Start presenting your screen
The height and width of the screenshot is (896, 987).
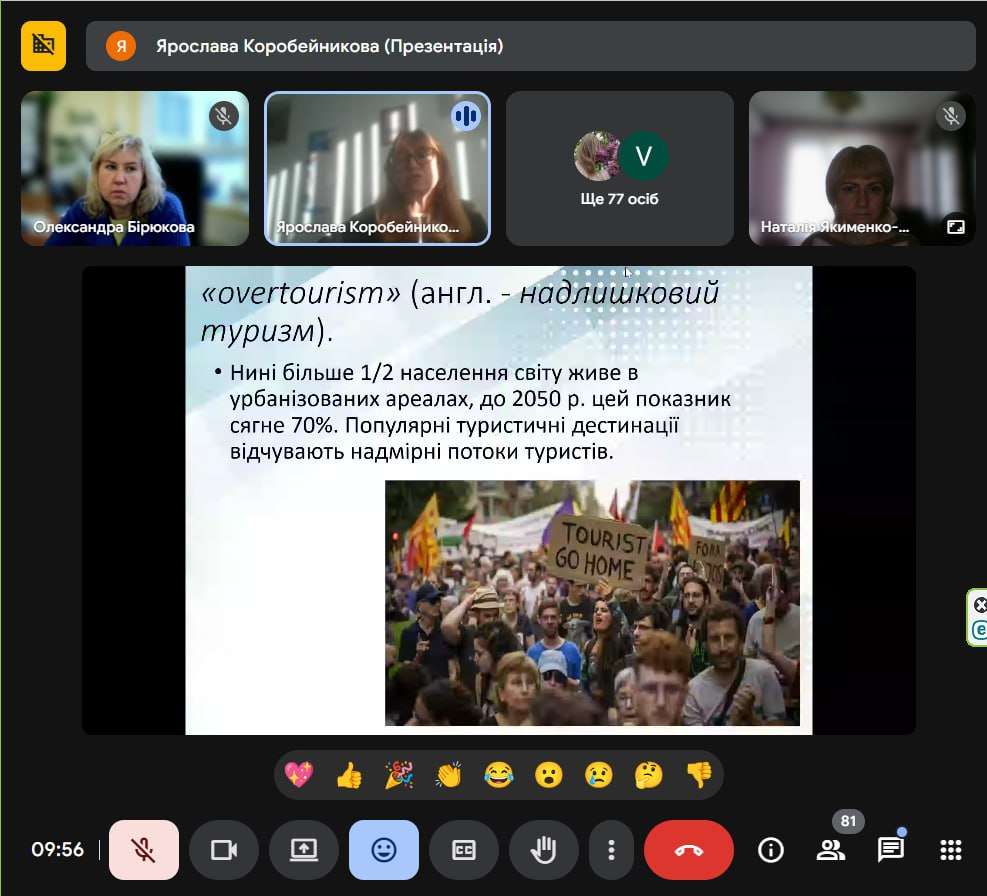303,850
